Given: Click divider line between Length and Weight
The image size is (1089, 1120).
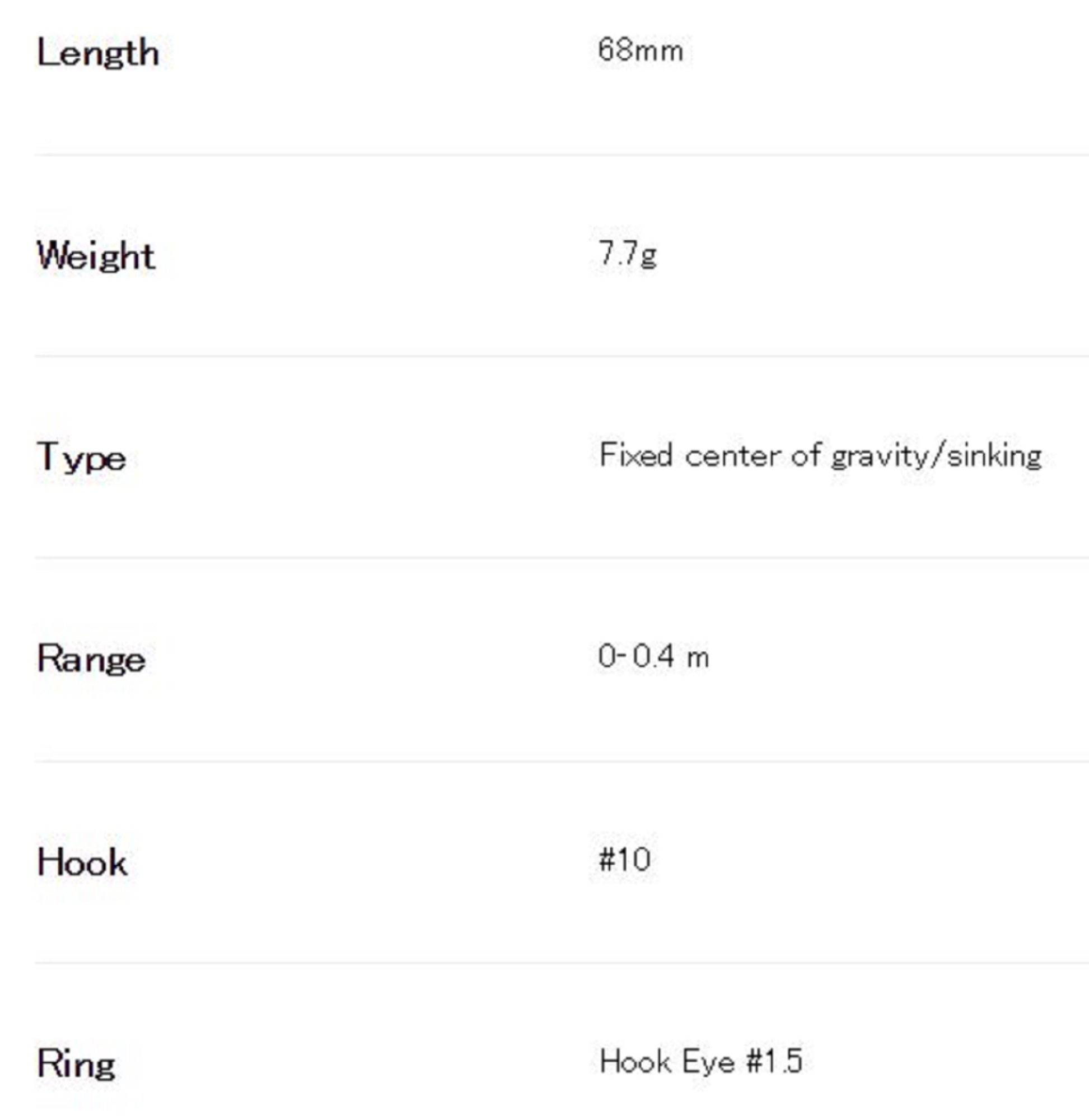Looking at the screenshot, I should (560, 155).
